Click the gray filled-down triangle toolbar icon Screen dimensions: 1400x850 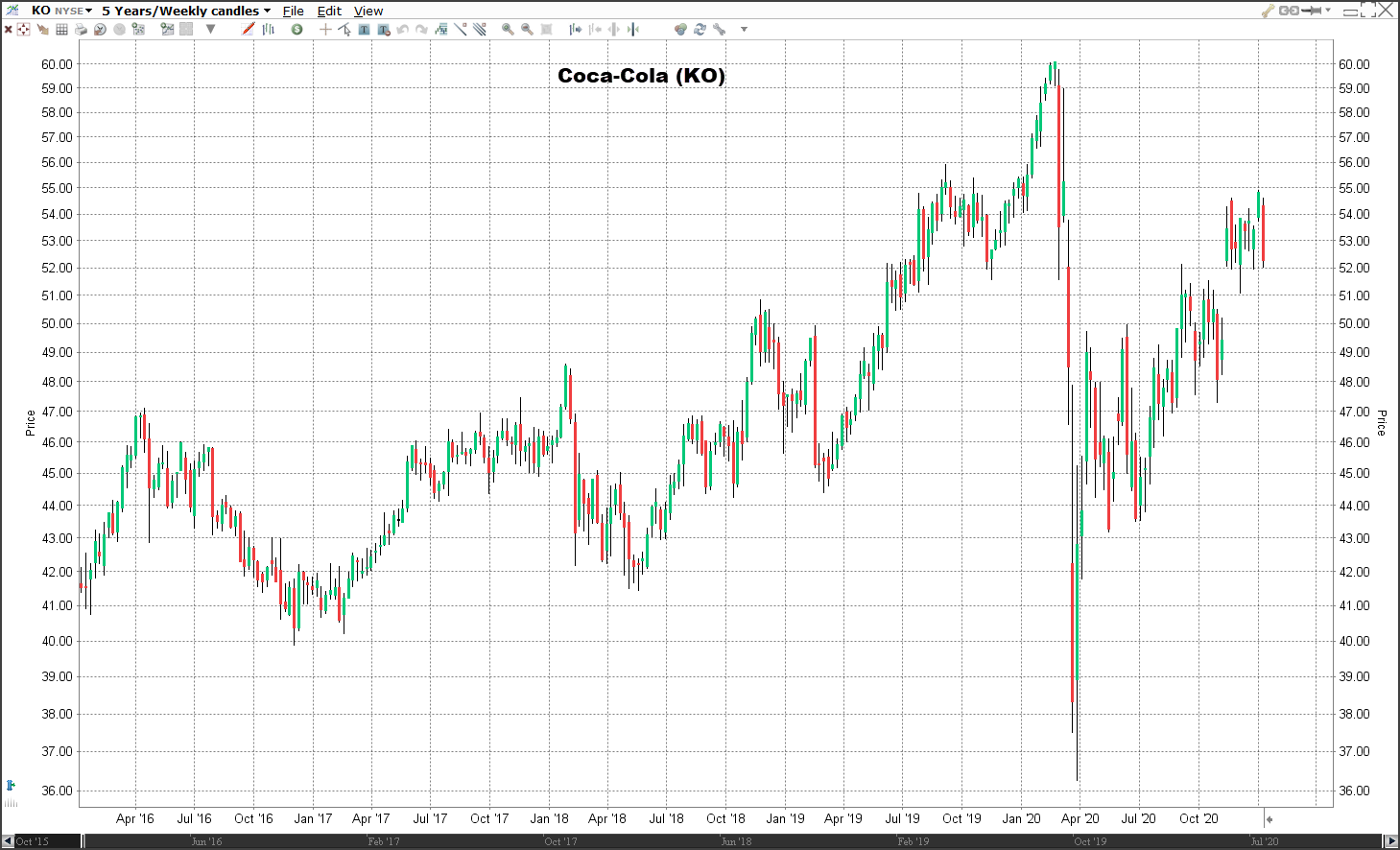(x=210, y=29)
